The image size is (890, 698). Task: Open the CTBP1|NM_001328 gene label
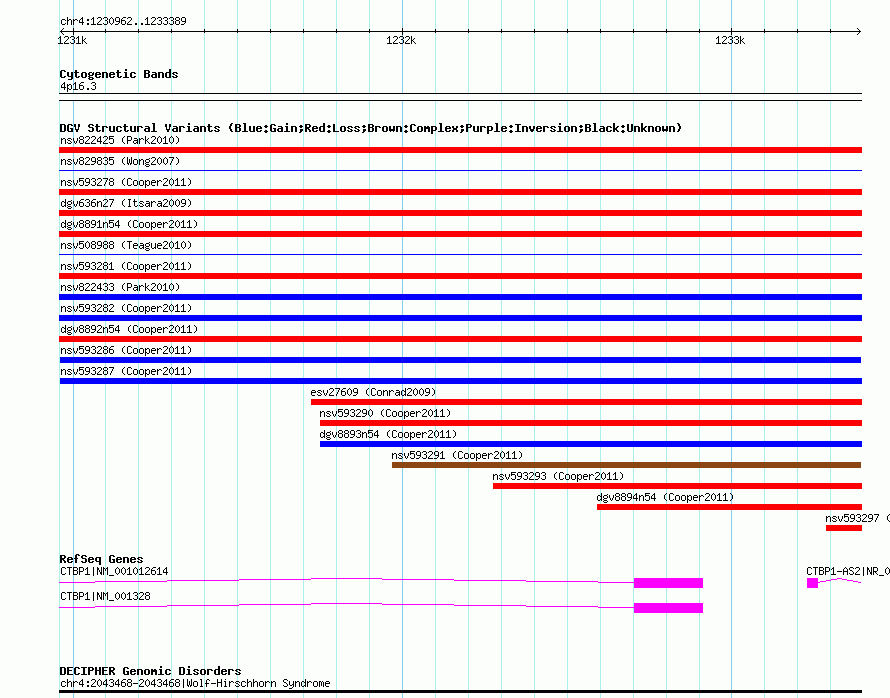point(105,596)
